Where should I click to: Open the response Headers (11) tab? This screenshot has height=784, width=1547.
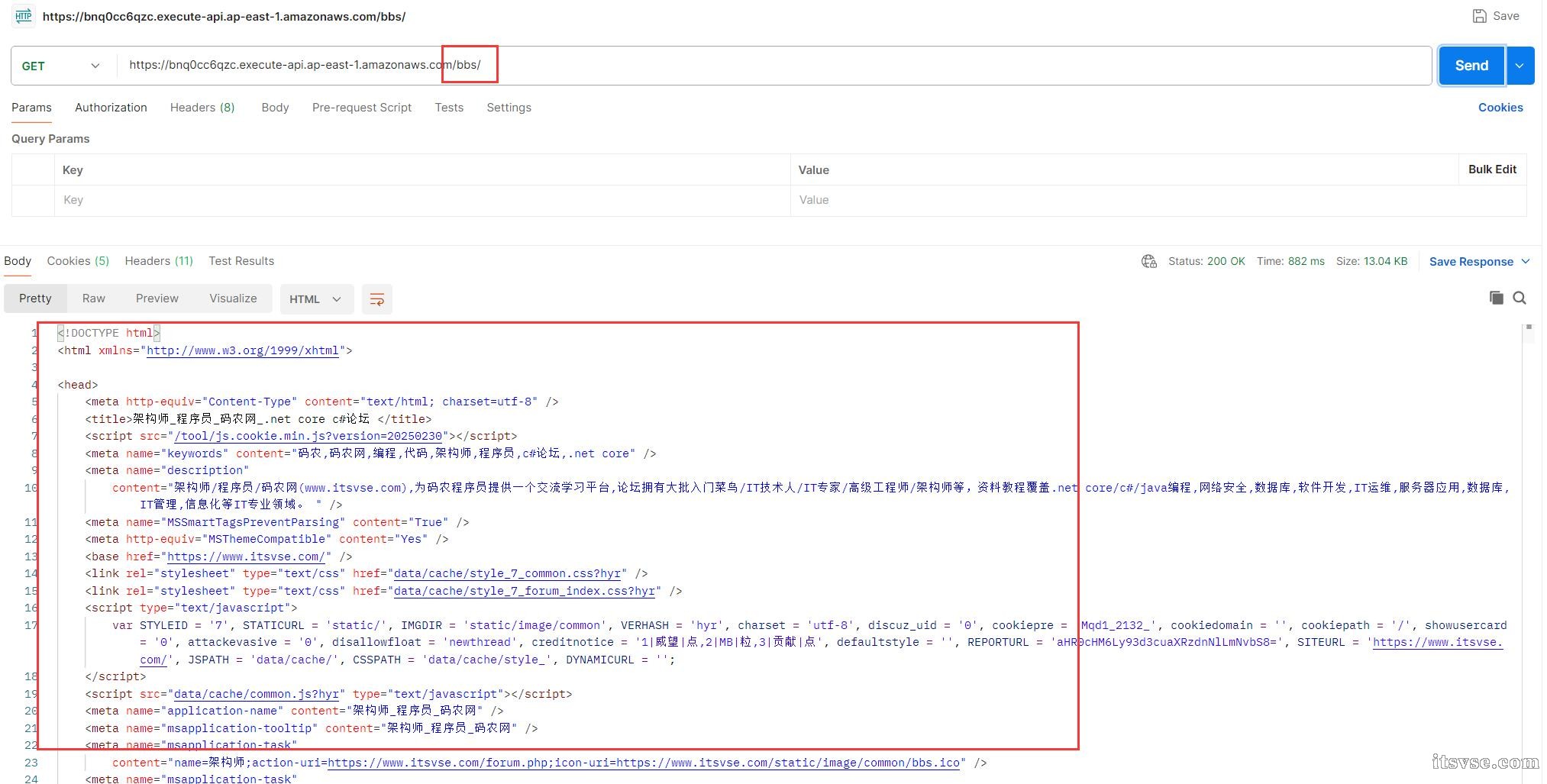[159, 261]
